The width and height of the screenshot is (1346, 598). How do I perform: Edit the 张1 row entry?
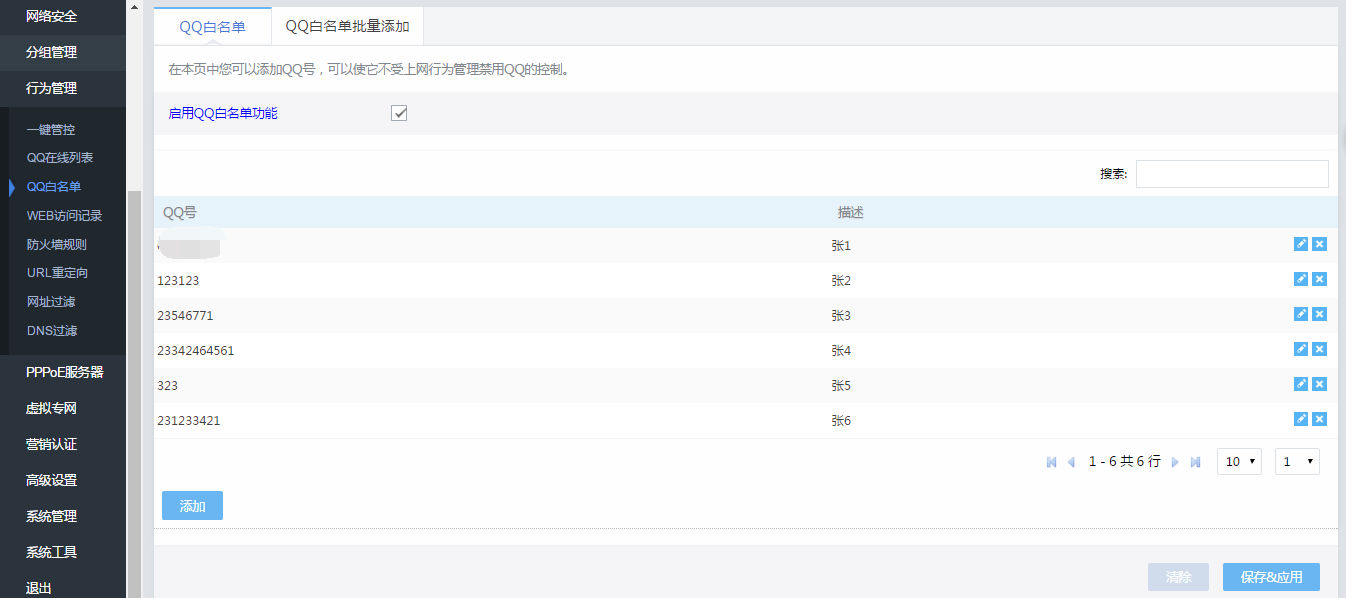1301,244
